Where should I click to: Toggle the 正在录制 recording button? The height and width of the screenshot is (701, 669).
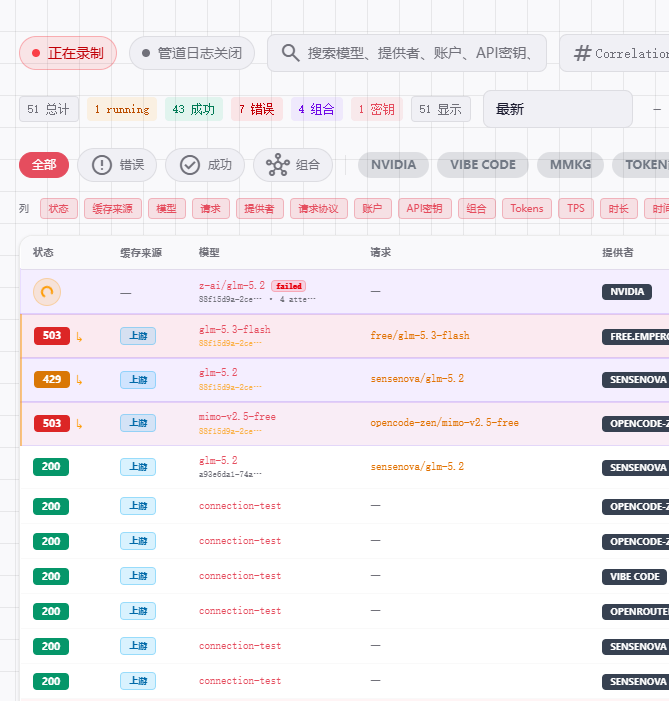pyautogui.click(x=68, y=53)
